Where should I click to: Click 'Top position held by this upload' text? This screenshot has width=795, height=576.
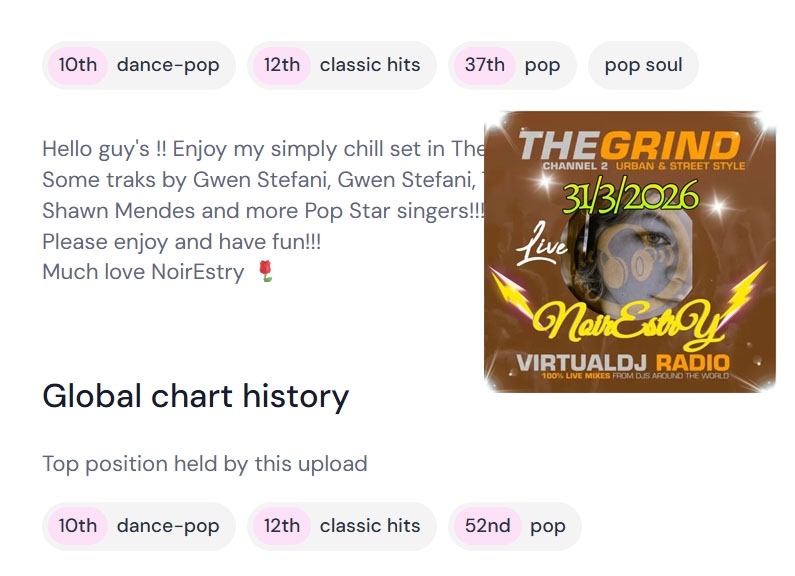tap(204, 464)
